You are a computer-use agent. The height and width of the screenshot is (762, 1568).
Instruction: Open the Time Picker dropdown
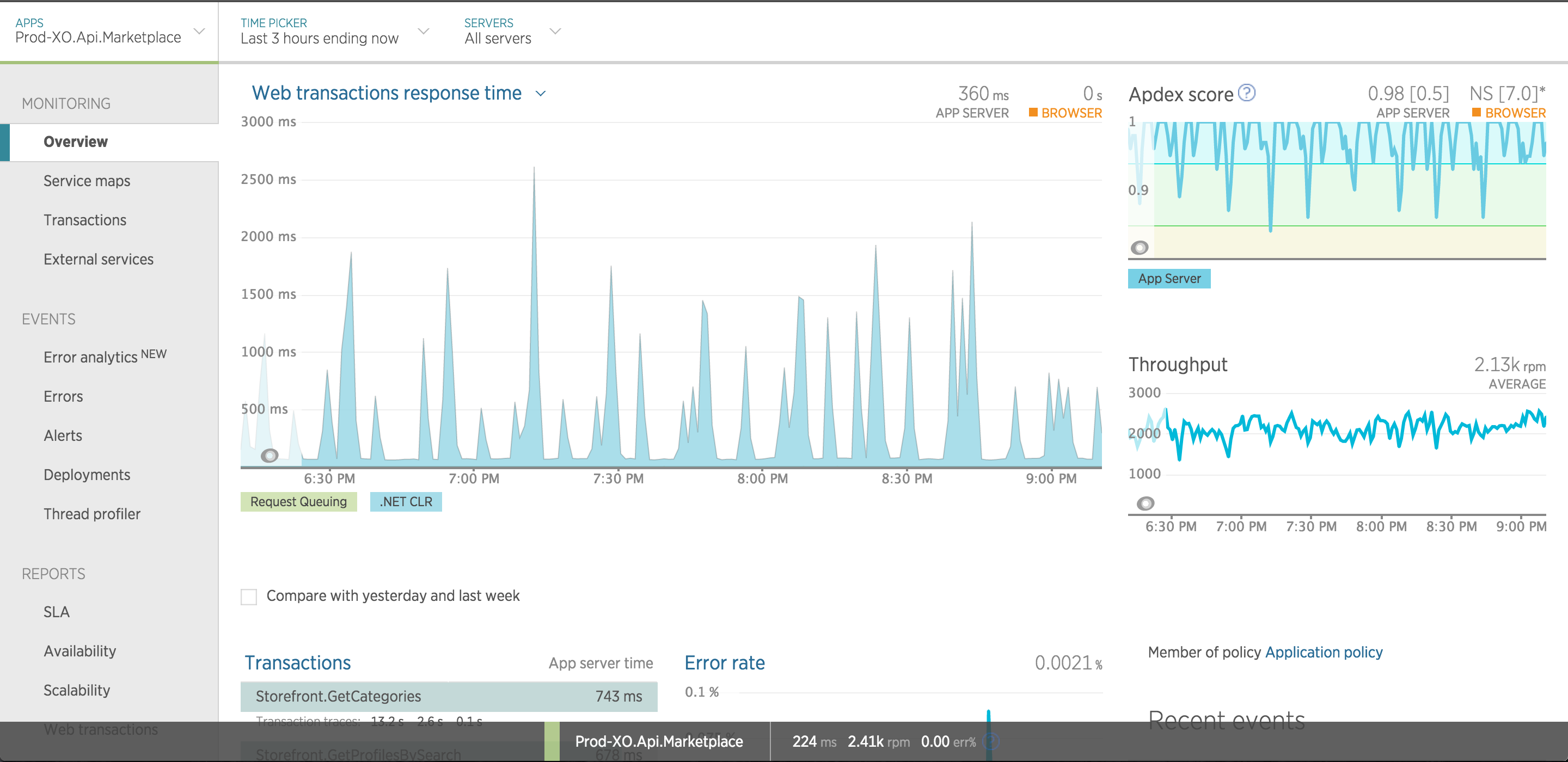click(x=335, y=31)
